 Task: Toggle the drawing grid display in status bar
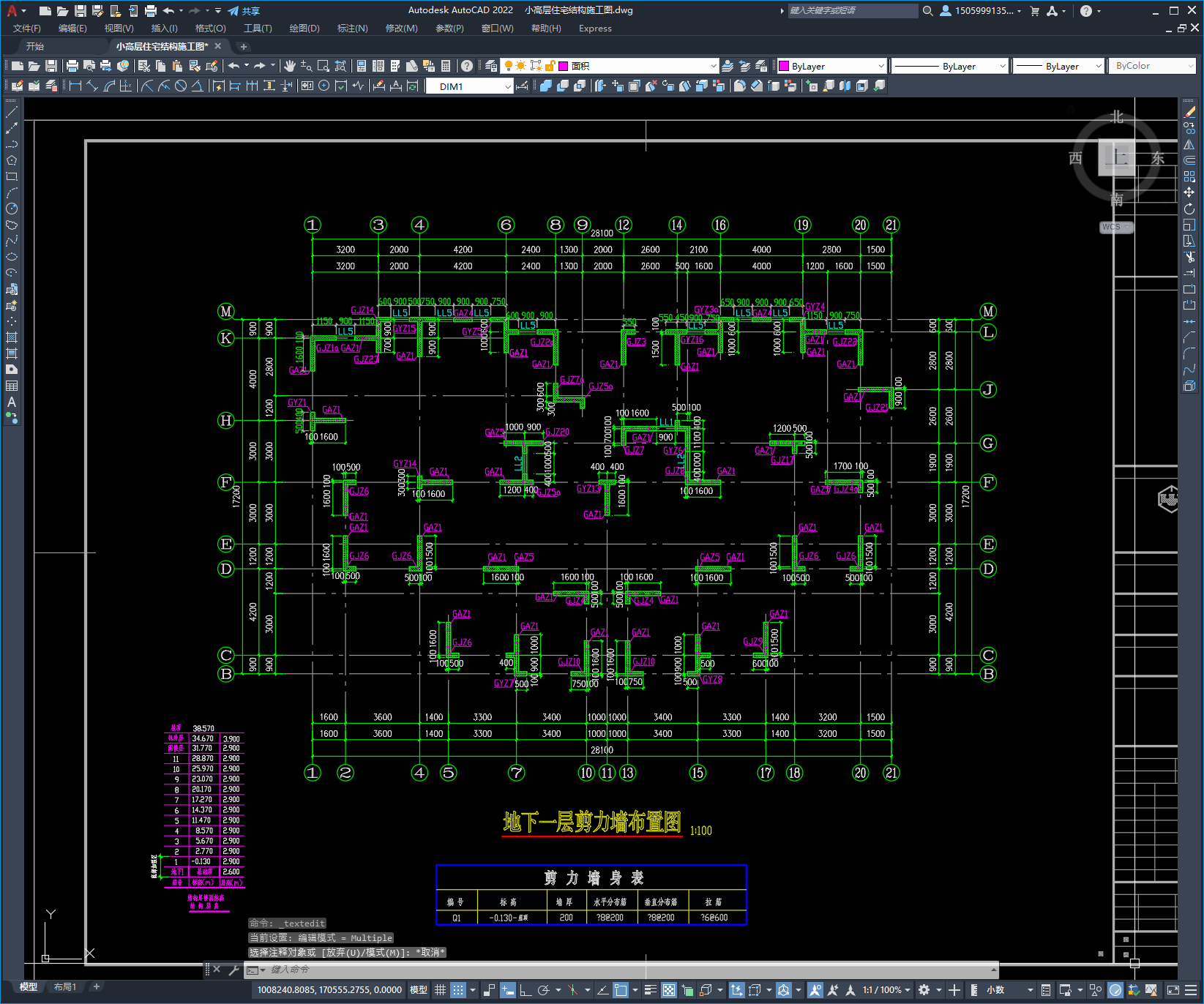tap(440, 990)
